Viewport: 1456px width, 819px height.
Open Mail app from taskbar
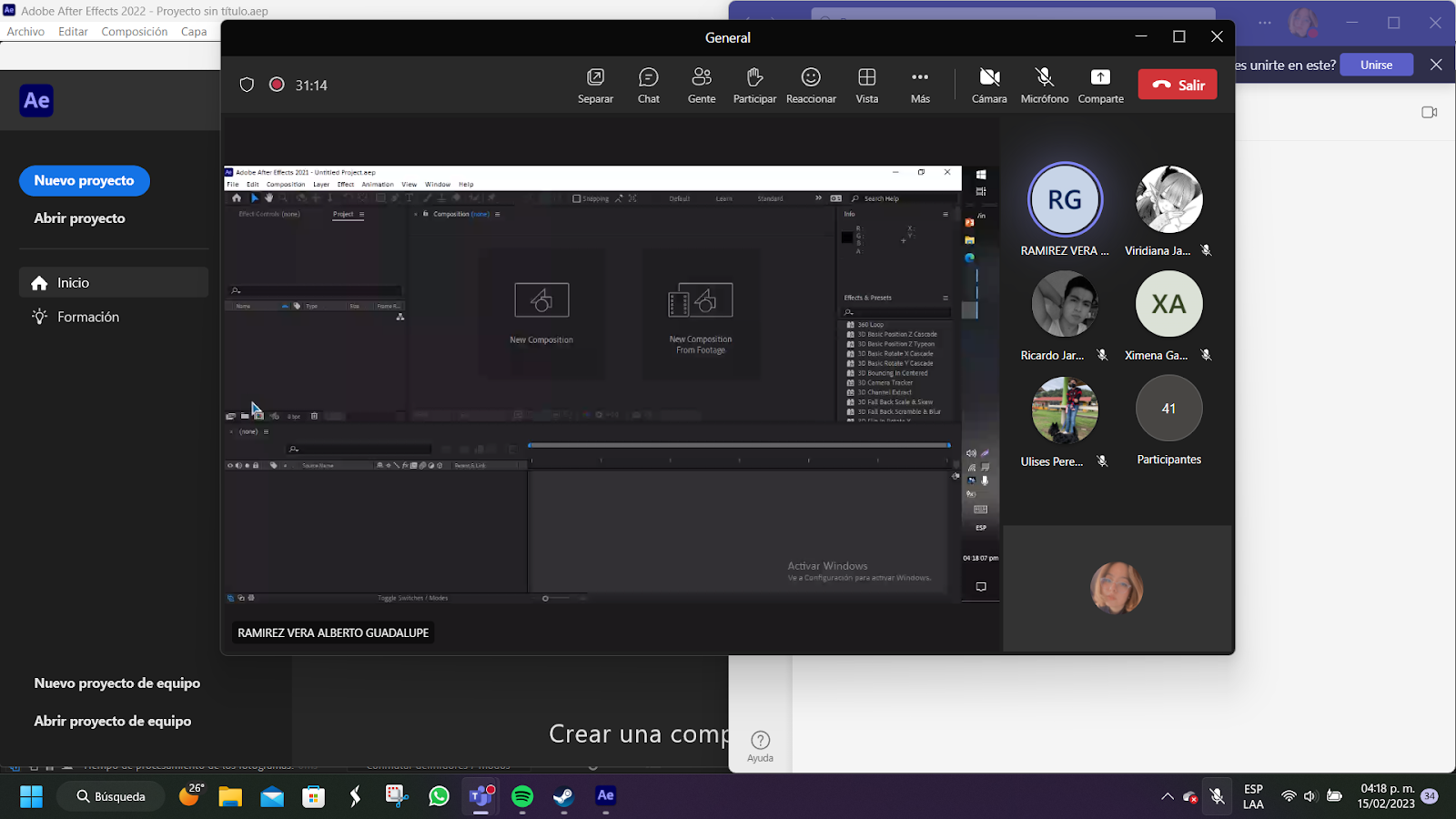tap(272, 796)
